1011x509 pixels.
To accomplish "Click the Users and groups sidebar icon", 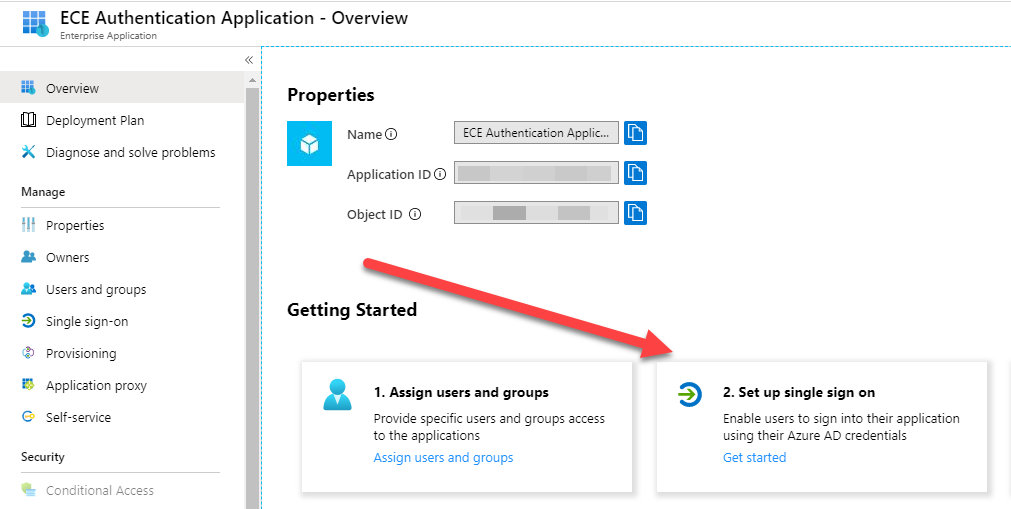I will [28, 289].
